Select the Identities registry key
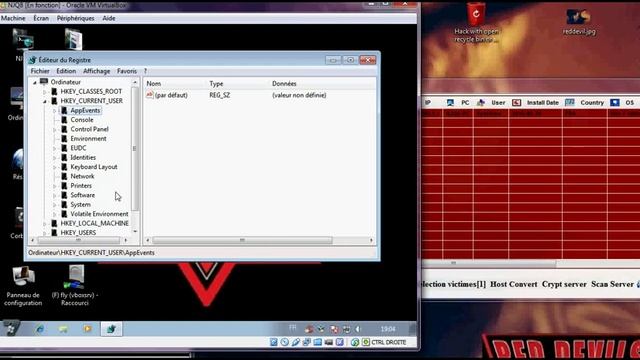The image size is (640, 360). (83, 157)
